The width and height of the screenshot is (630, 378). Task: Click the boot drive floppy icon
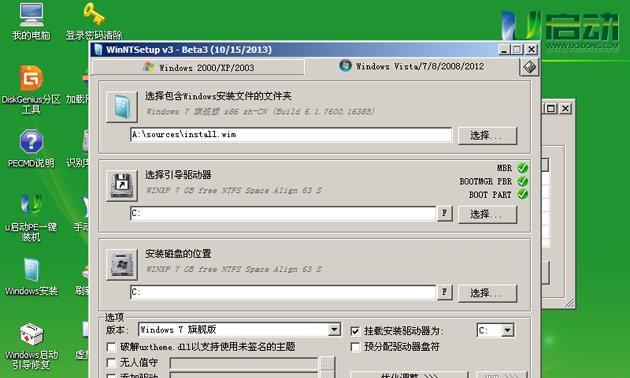coord(122,186)
